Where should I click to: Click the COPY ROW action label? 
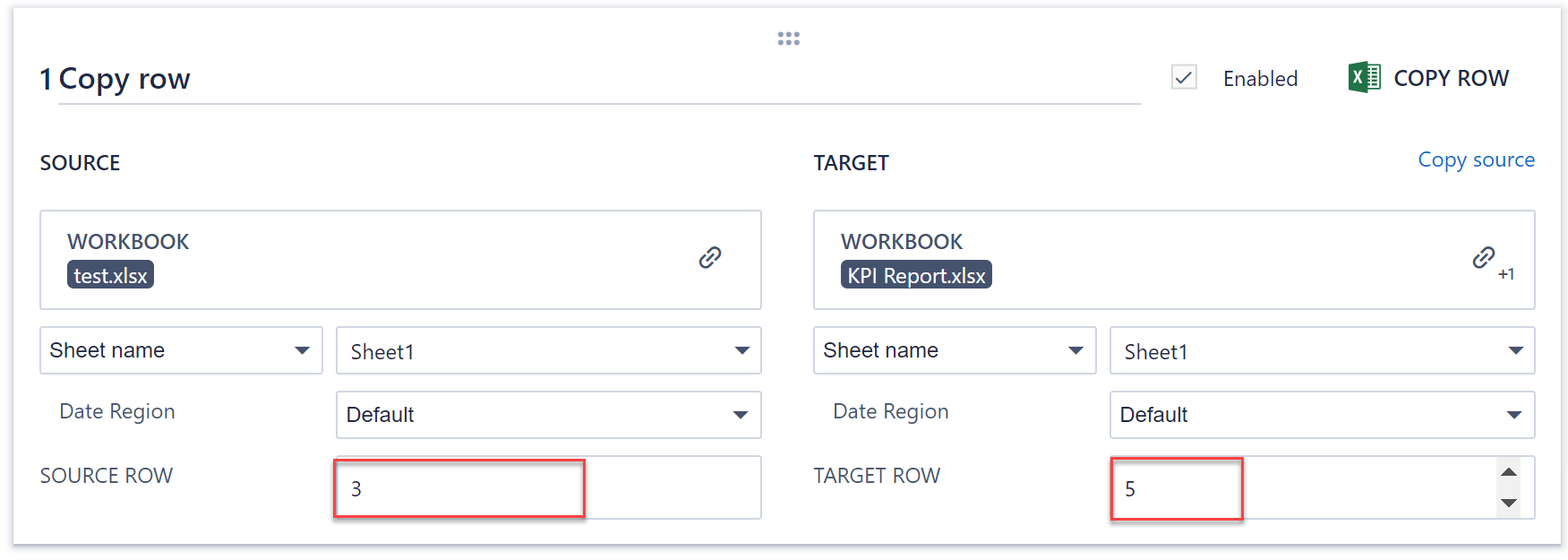[x=1451, y=79]
